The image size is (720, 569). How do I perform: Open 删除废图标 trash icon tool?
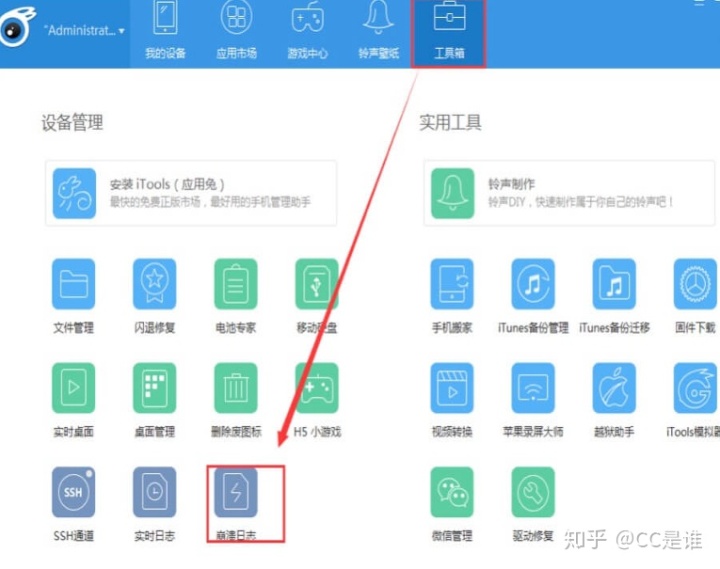pos(236,388)
